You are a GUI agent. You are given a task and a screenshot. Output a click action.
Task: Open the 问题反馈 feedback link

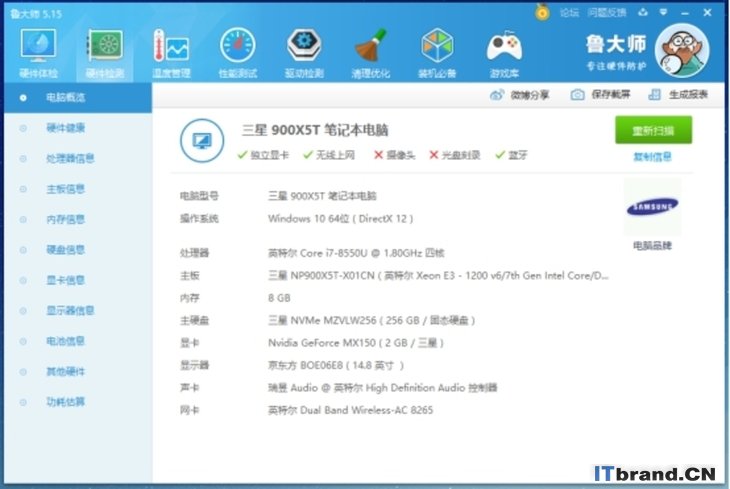[607, 13]
